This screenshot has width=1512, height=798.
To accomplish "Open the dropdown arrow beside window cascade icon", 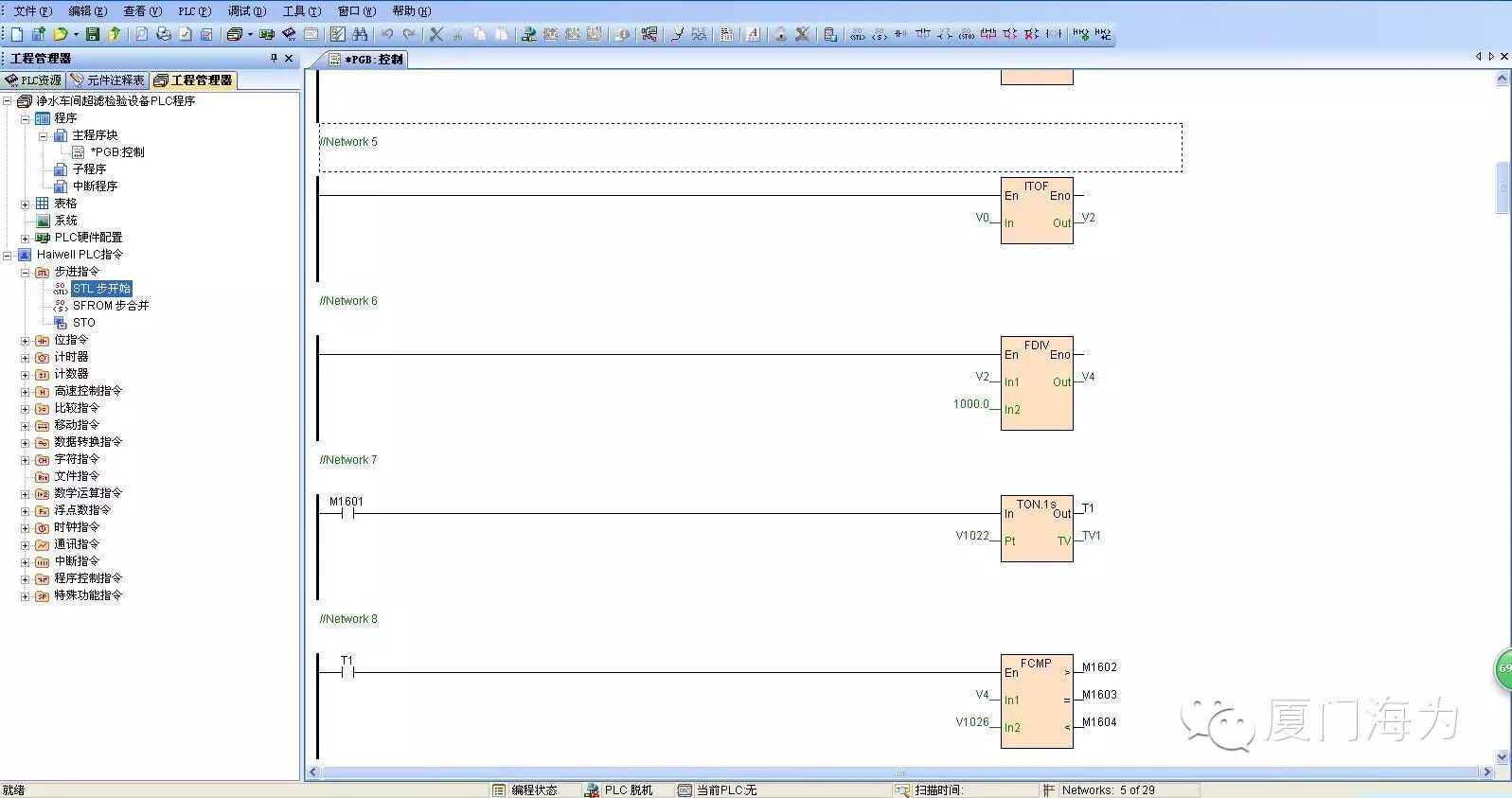I will (250, 34).
